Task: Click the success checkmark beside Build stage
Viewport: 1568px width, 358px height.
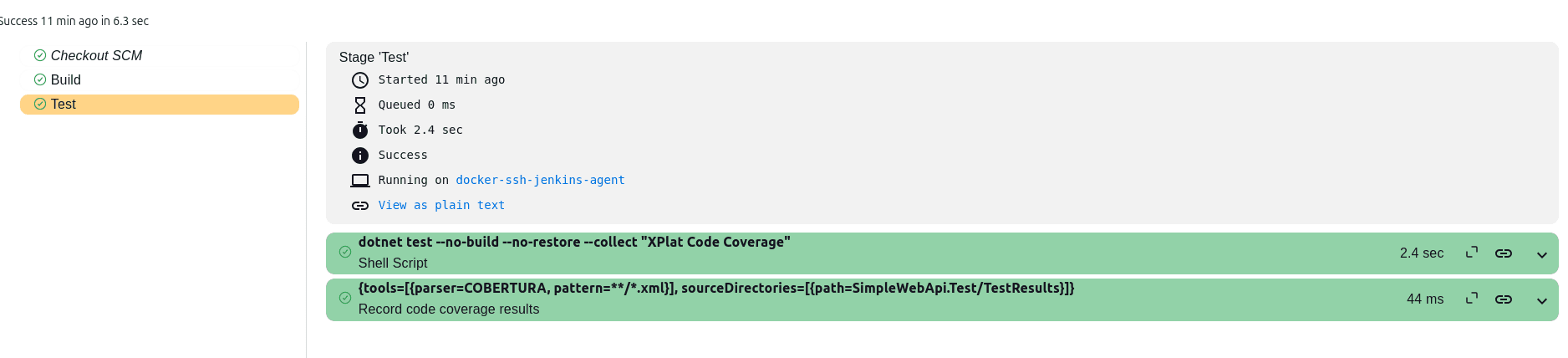Action: [40, 79]
